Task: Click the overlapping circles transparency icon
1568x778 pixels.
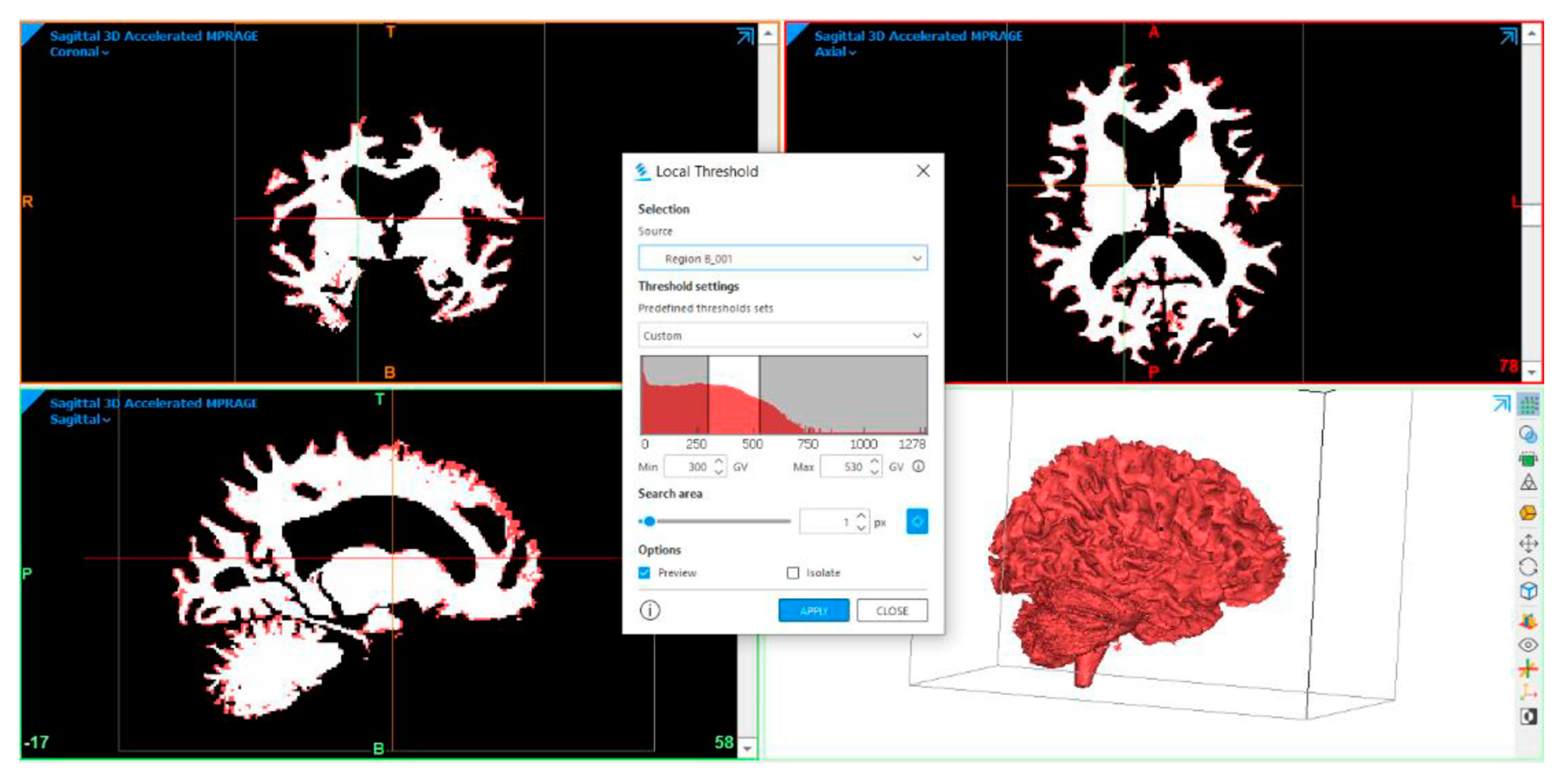Action: (x=1529, y=435)
